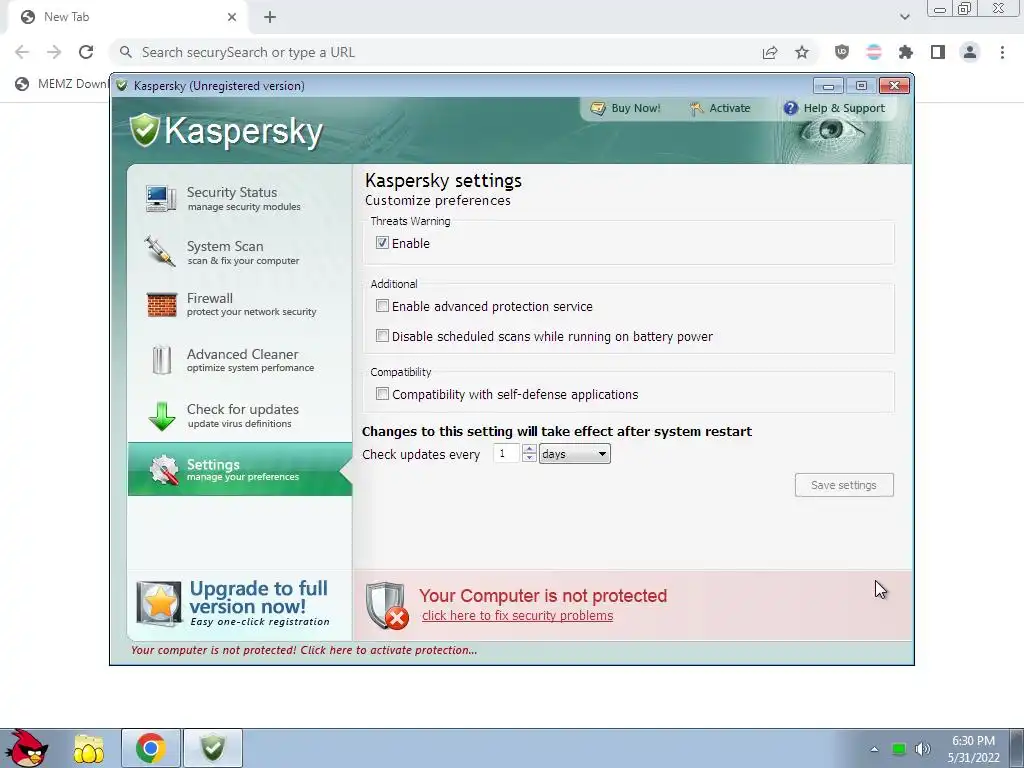Toggle Chrome side panel icon
1024x768 pixels.
(938, 52)
